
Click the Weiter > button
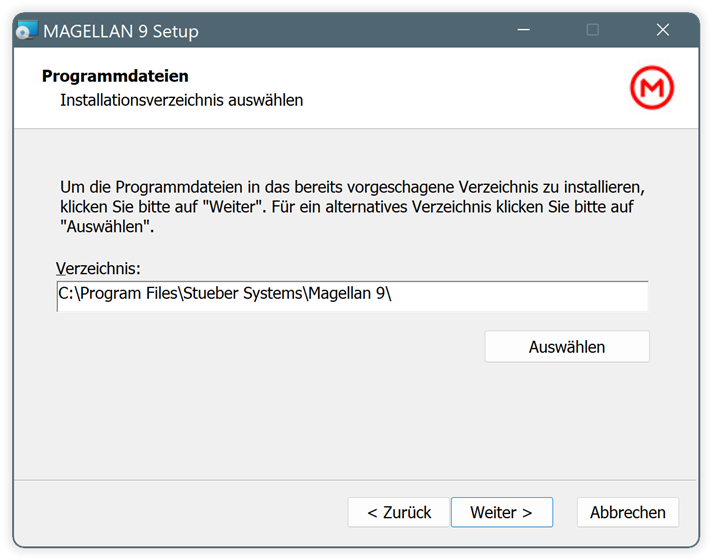(502, 512)
